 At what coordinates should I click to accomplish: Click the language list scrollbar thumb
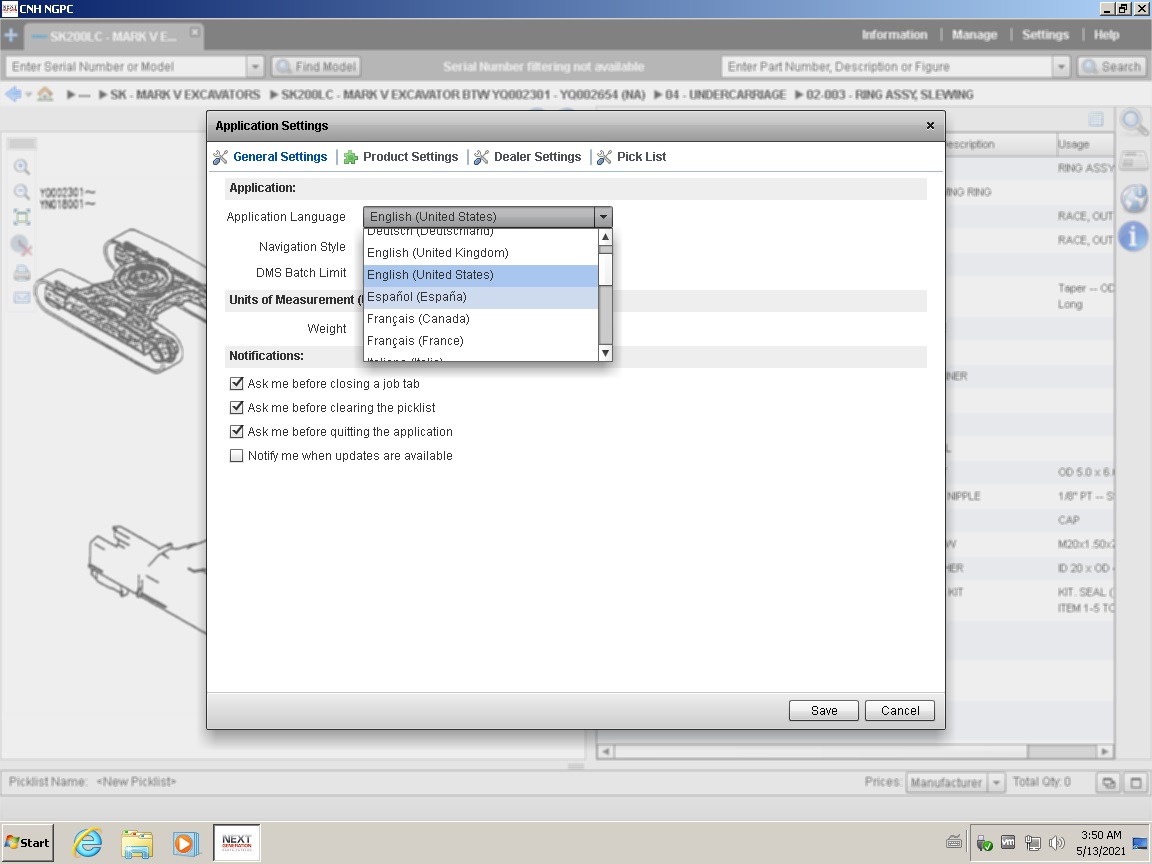[605, 269]
